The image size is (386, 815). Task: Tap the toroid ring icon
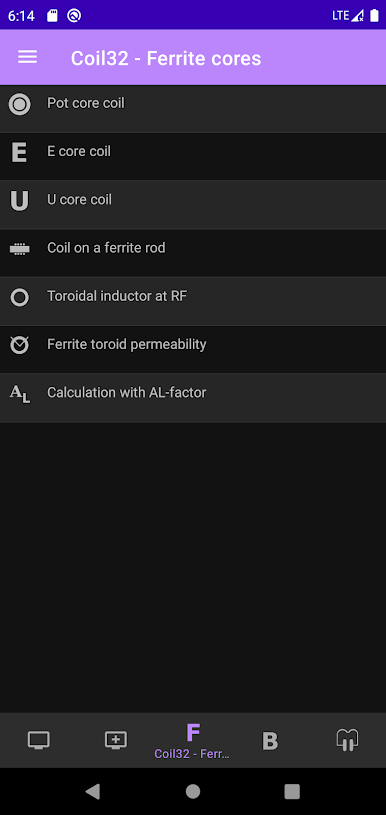(20, 297)
